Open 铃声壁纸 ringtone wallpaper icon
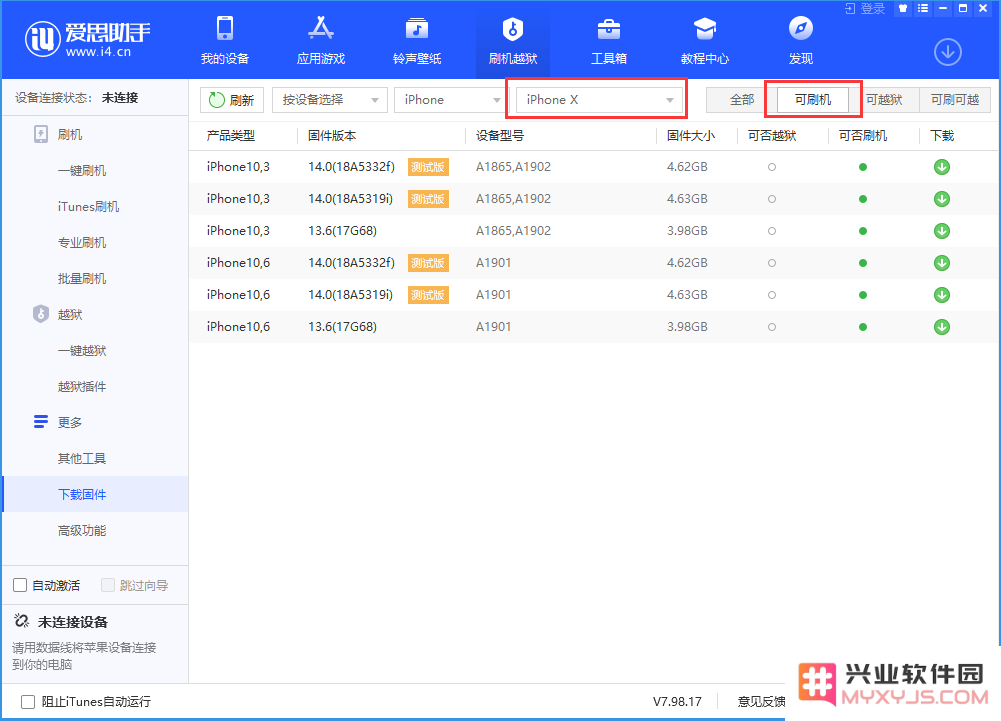 (x=417, y=40)
